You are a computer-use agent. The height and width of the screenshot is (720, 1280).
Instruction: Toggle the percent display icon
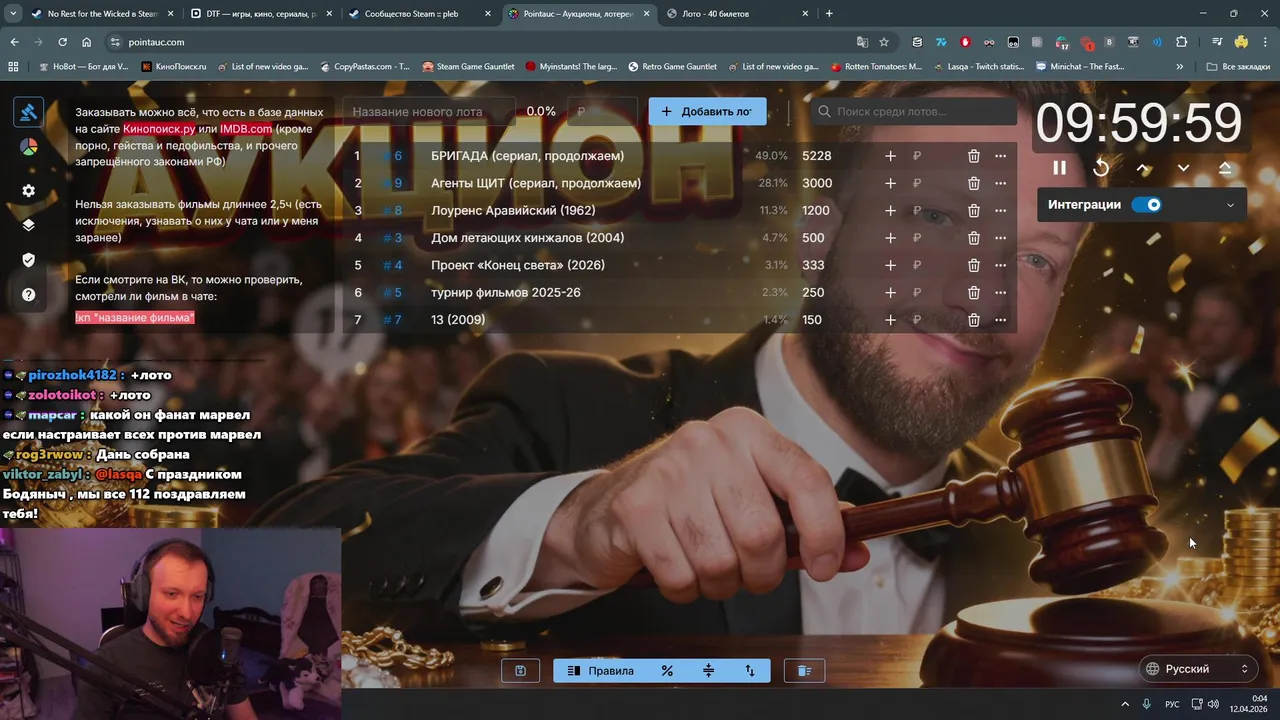click(667, 671)
